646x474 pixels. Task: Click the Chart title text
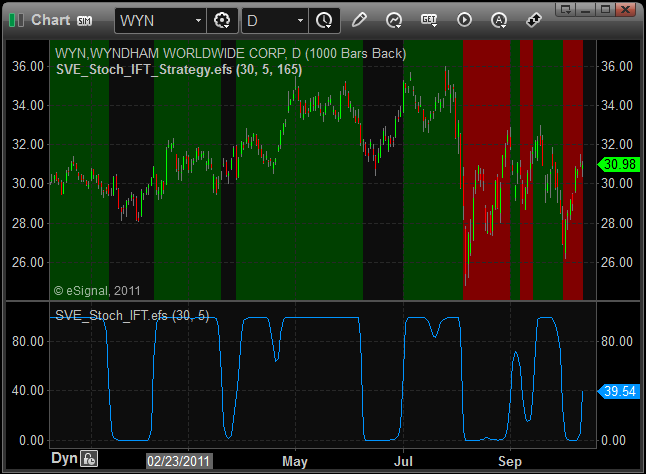[x=51, y=20]
